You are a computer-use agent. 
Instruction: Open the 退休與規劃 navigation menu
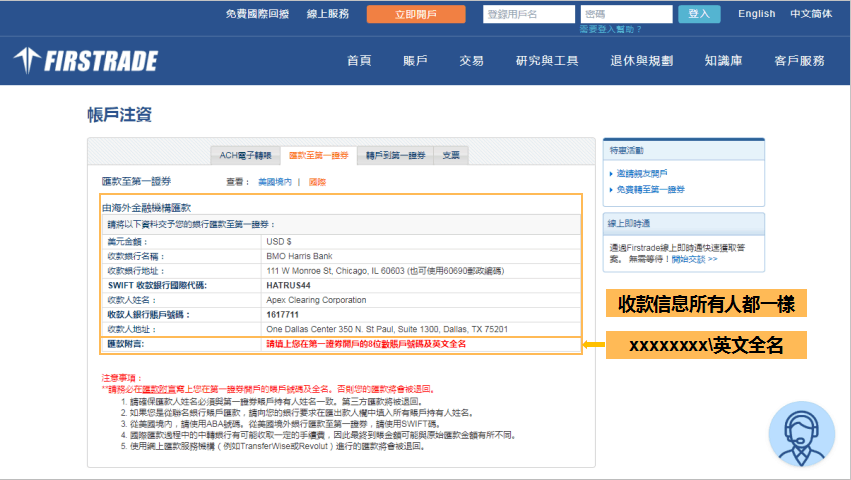(642, 61)
